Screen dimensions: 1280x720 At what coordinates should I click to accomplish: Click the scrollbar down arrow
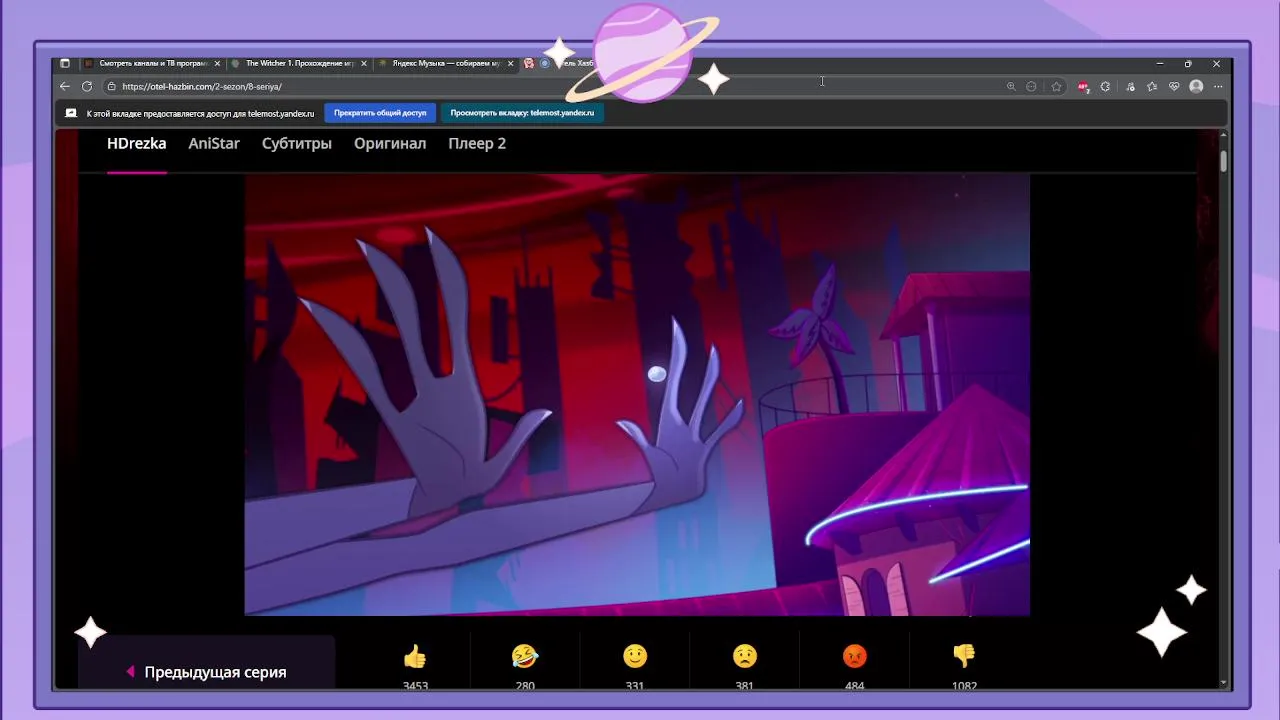1223,682
